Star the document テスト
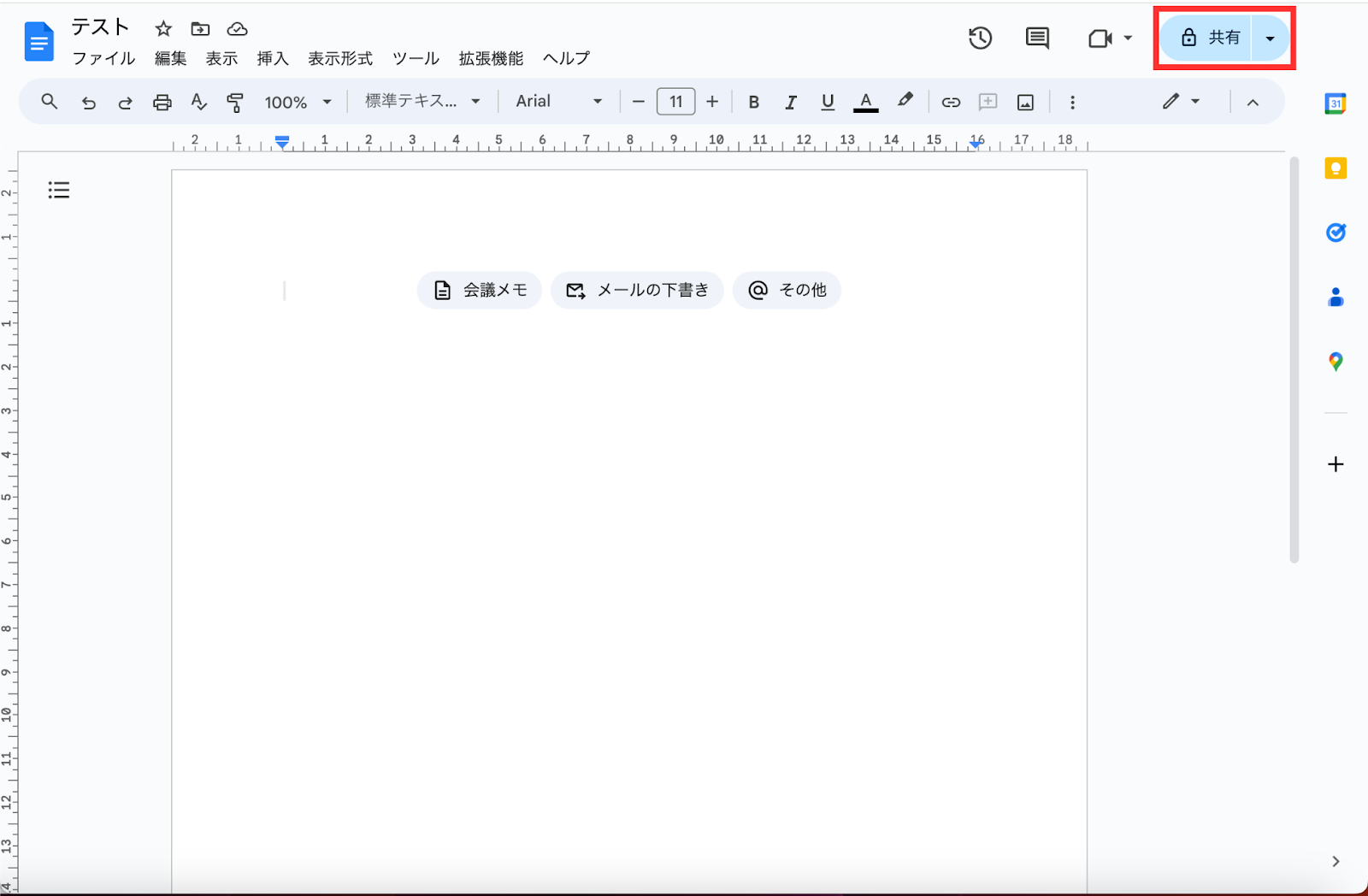 click(163, 29)
